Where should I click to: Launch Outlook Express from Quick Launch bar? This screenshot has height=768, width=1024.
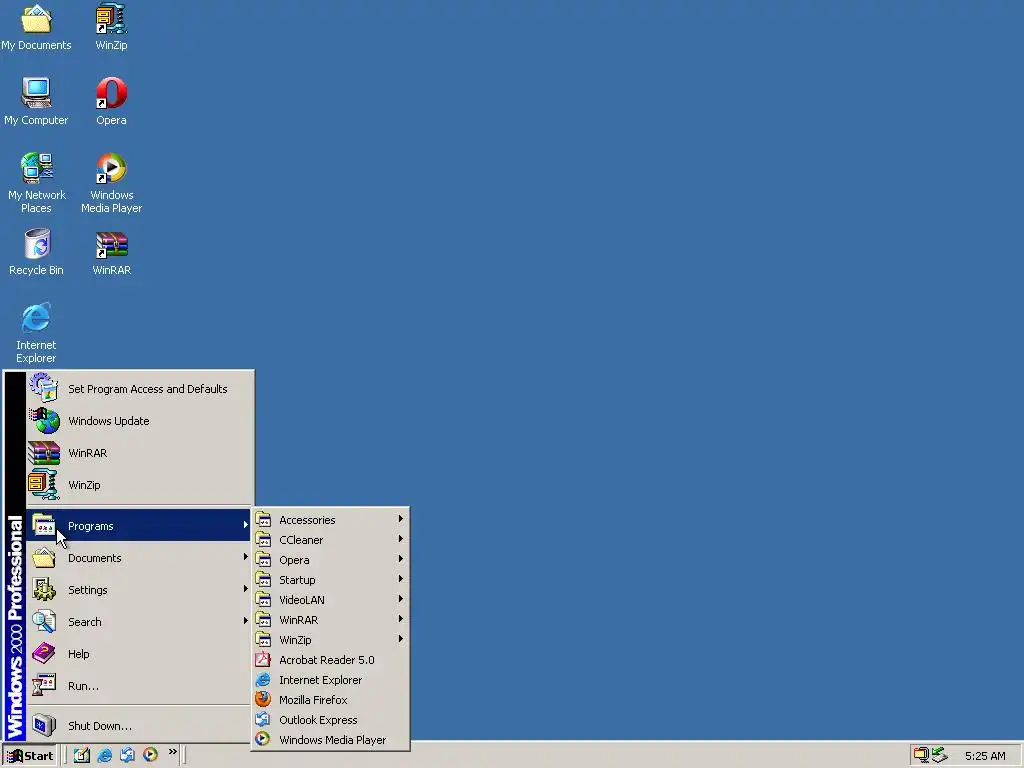pyautogui.click(x=127, y=755)
